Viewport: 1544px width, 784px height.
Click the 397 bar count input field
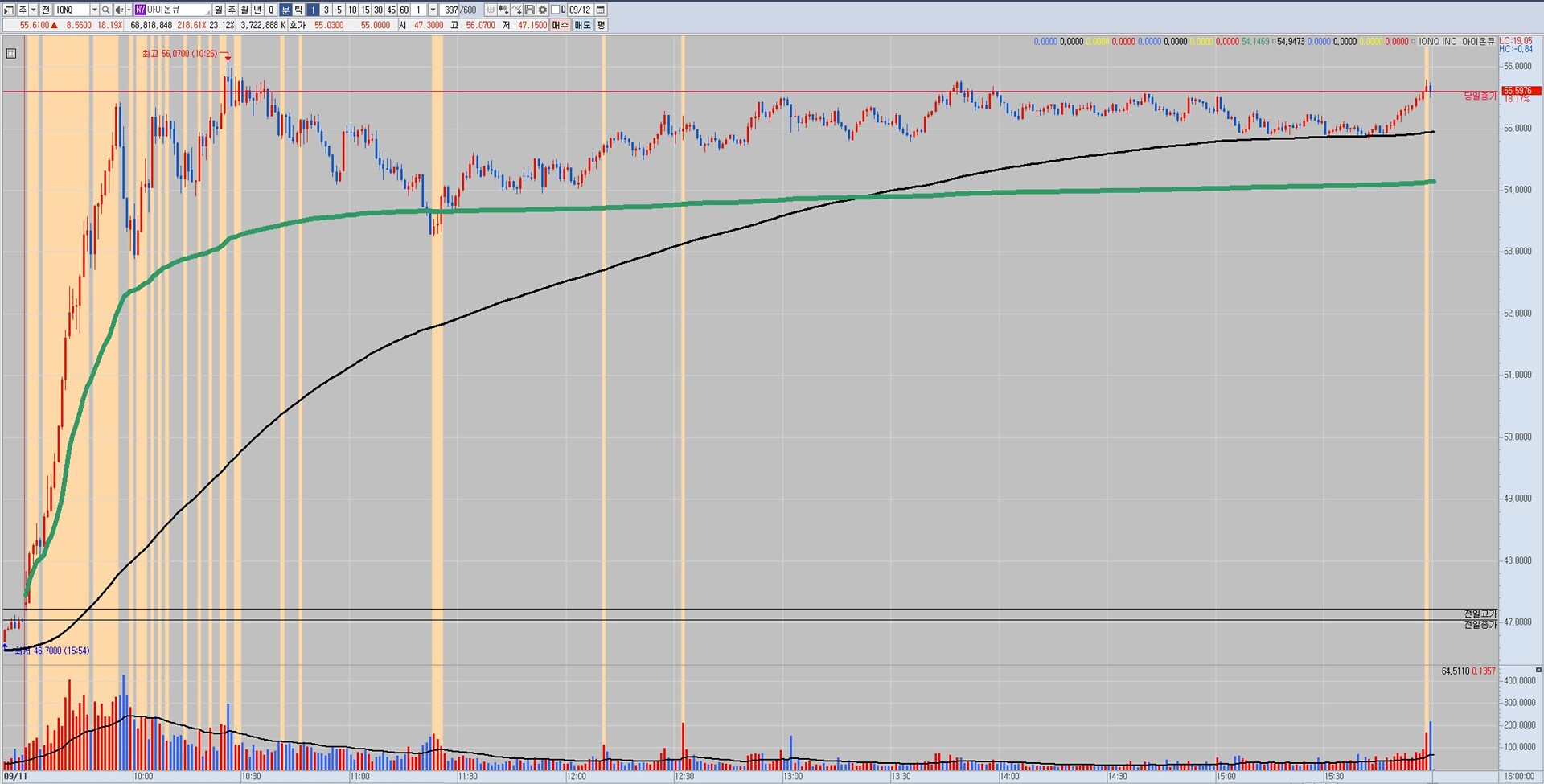coord(450,10)
